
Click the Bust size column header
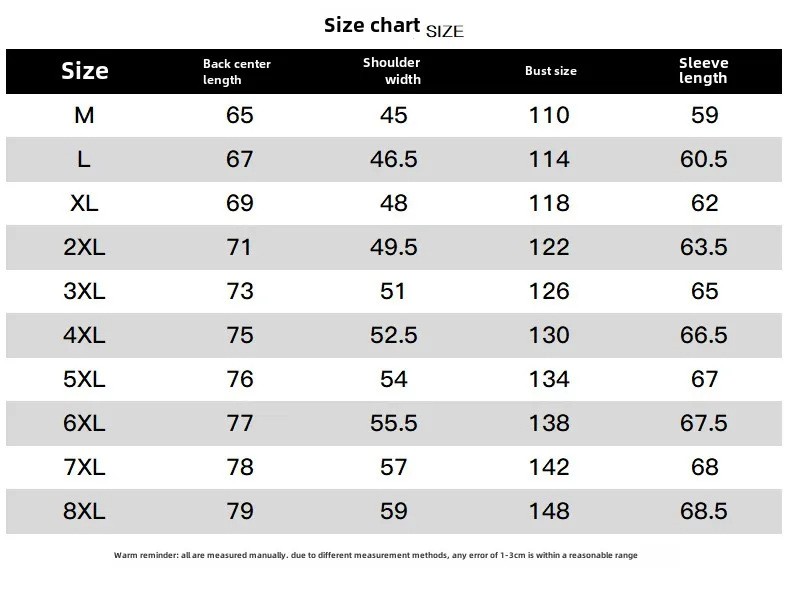(x=551, y=71)
